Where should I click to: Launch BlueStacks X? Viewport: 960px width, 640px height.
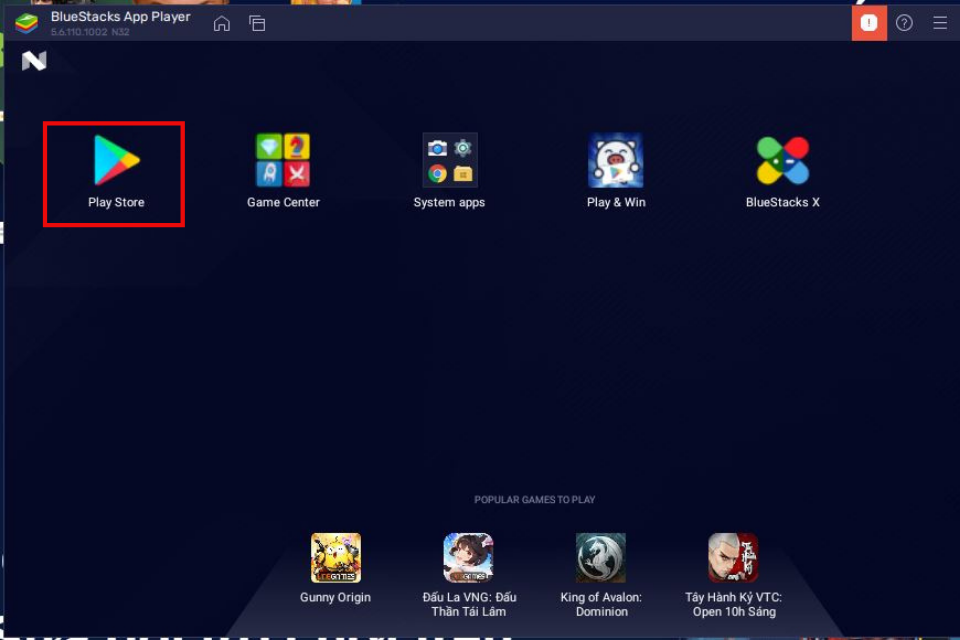[x=782, y=160]
